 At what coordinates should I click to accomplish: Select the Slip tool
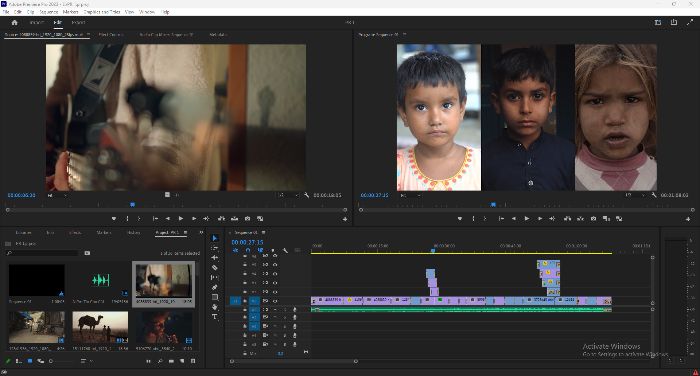[x=215, y=277]
